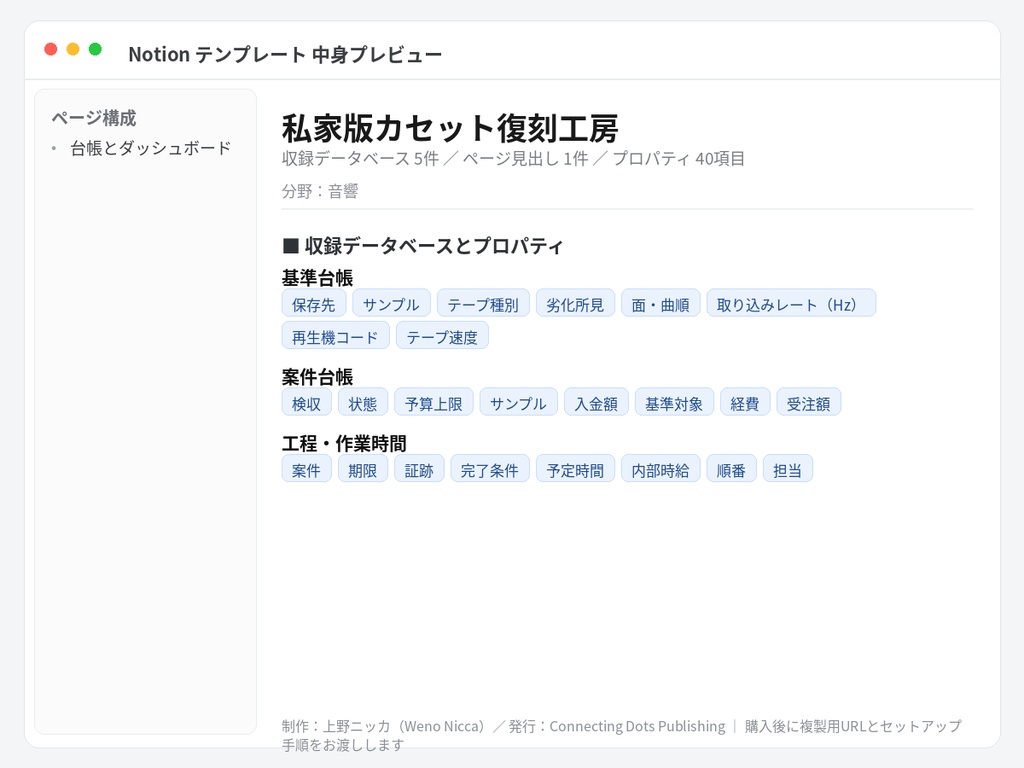Click the 案件台帳 database heading
1024x768 pixels.
317,377
